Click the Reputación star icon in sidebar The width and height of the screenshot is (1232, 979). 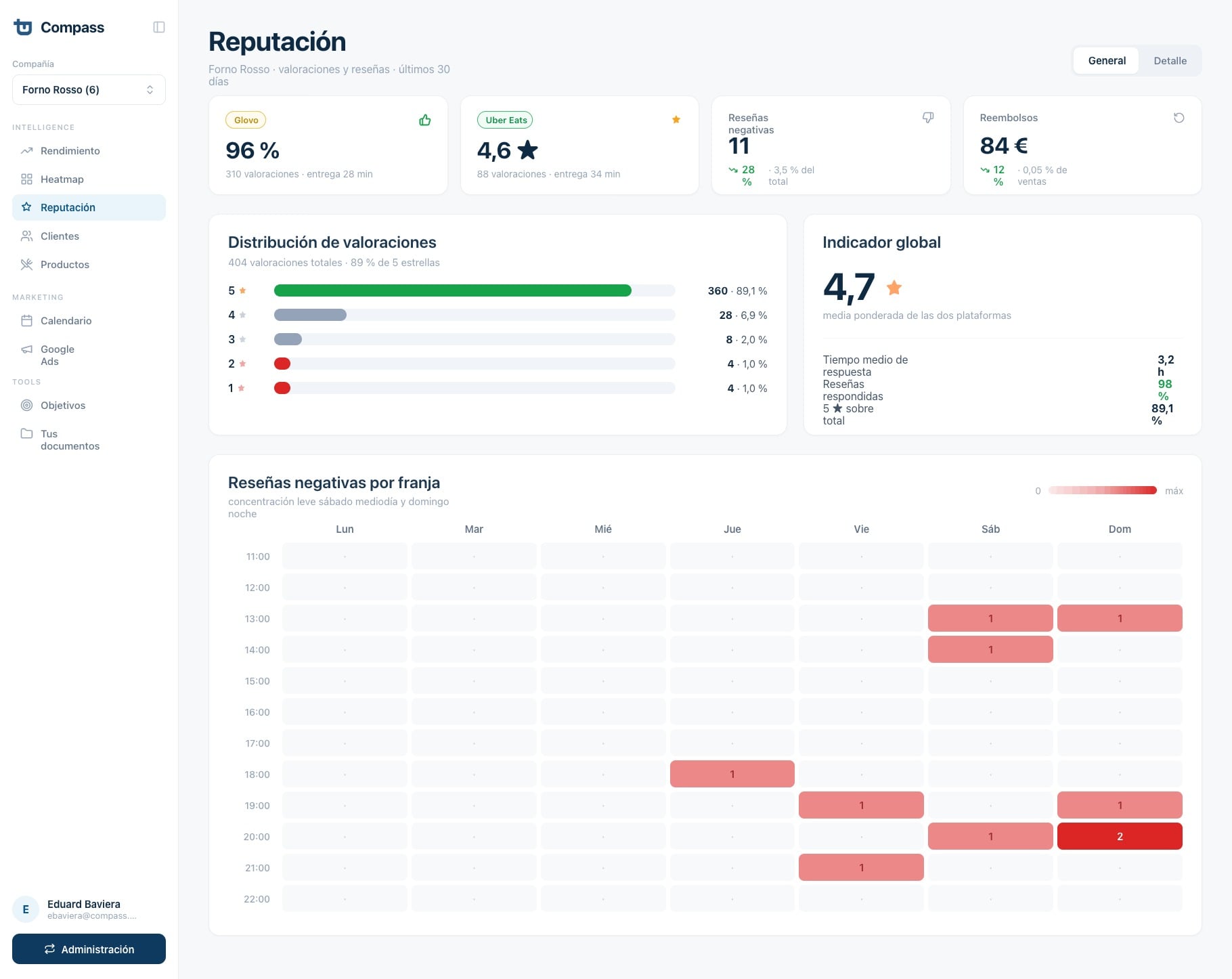[x=26, y=207]
